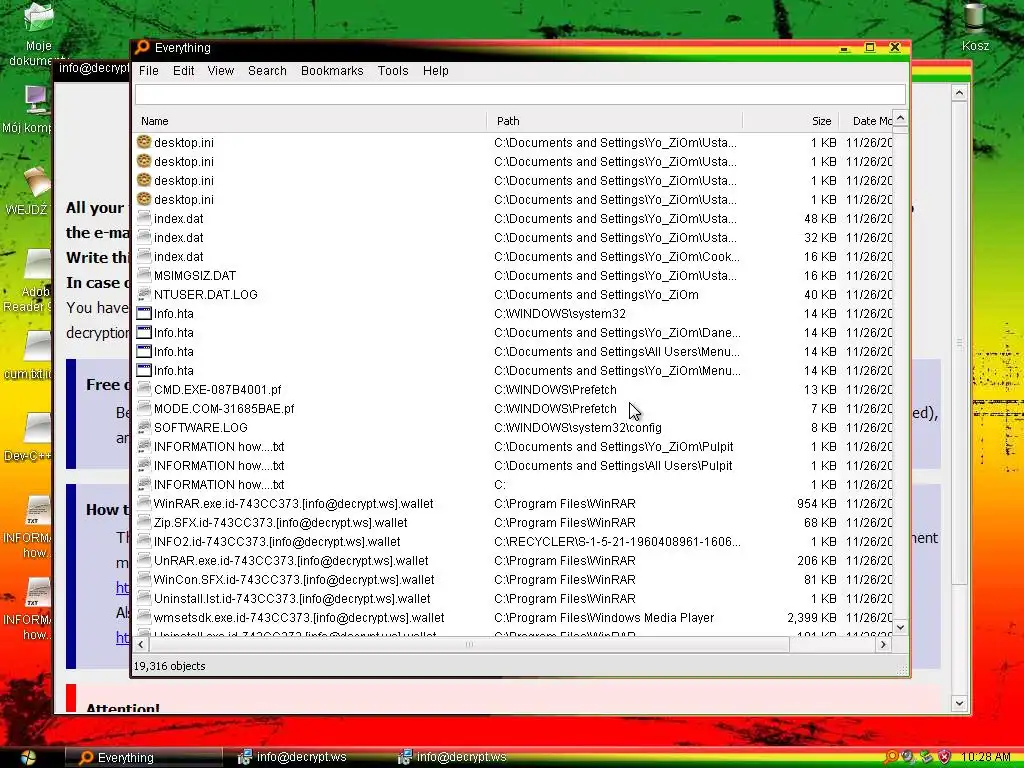Open the Tools menu
Image resolution: width=1024 pixels, height=768 pixels.
[392, 71]
